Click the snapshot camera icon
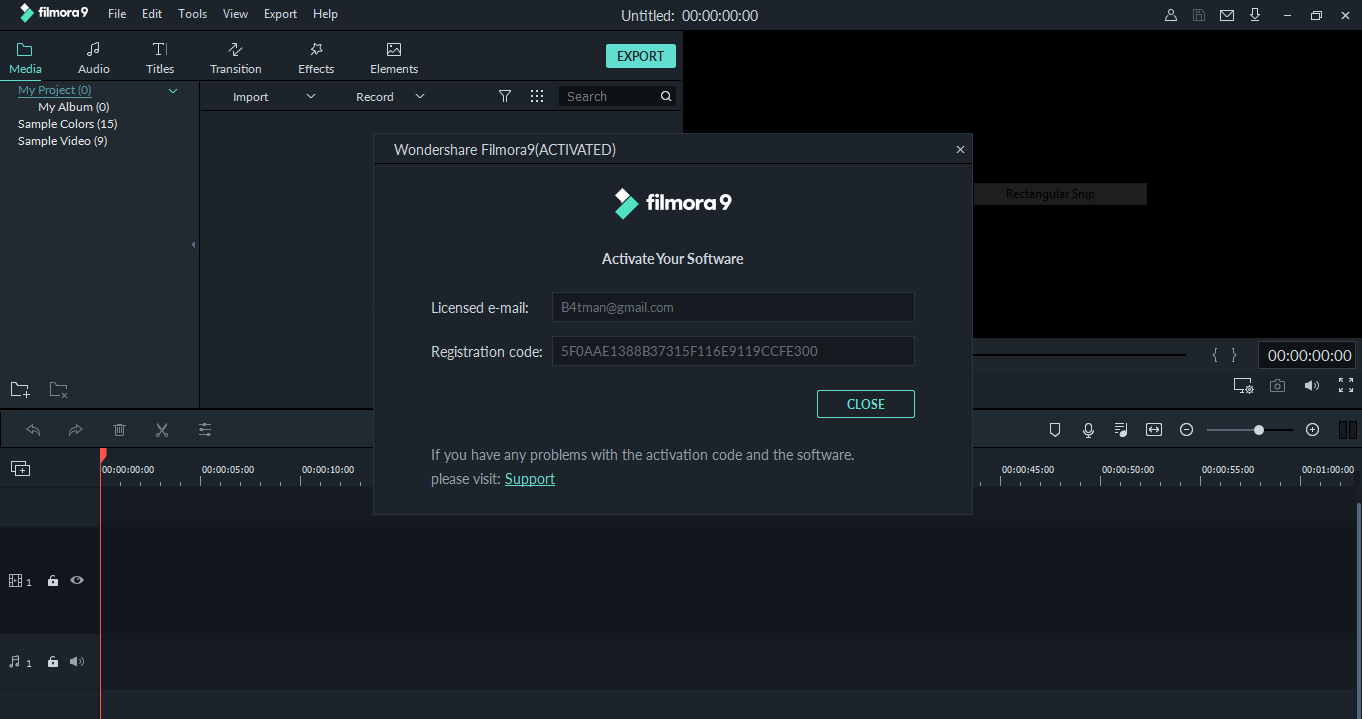Viewport: 1362px width, 719px height. tap(1277, 386)
